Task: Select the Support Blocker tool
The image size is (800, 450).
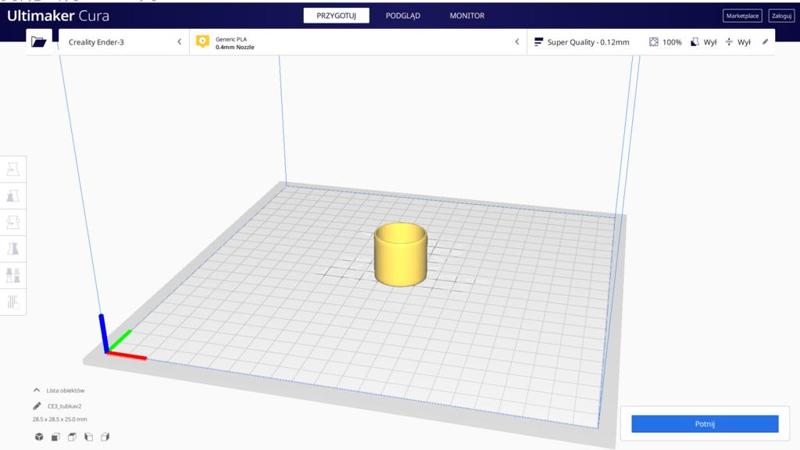Action: coord(13,302)
